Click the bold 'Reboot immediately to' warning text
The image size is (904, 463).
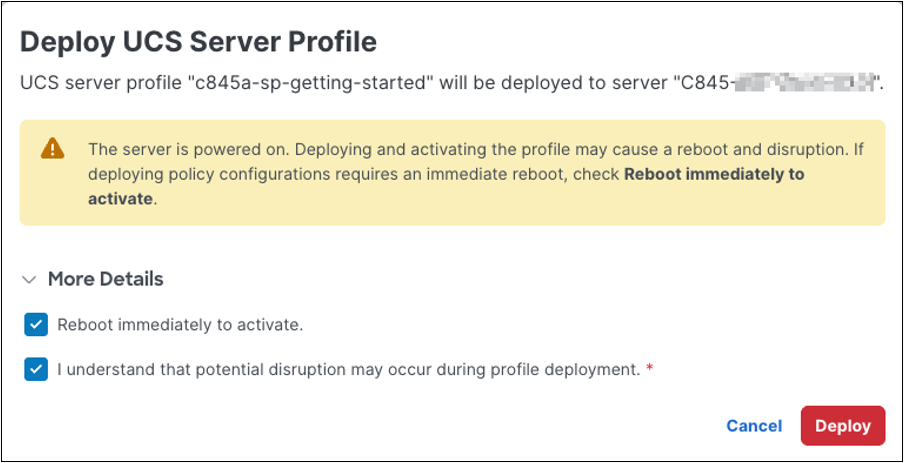714,174
